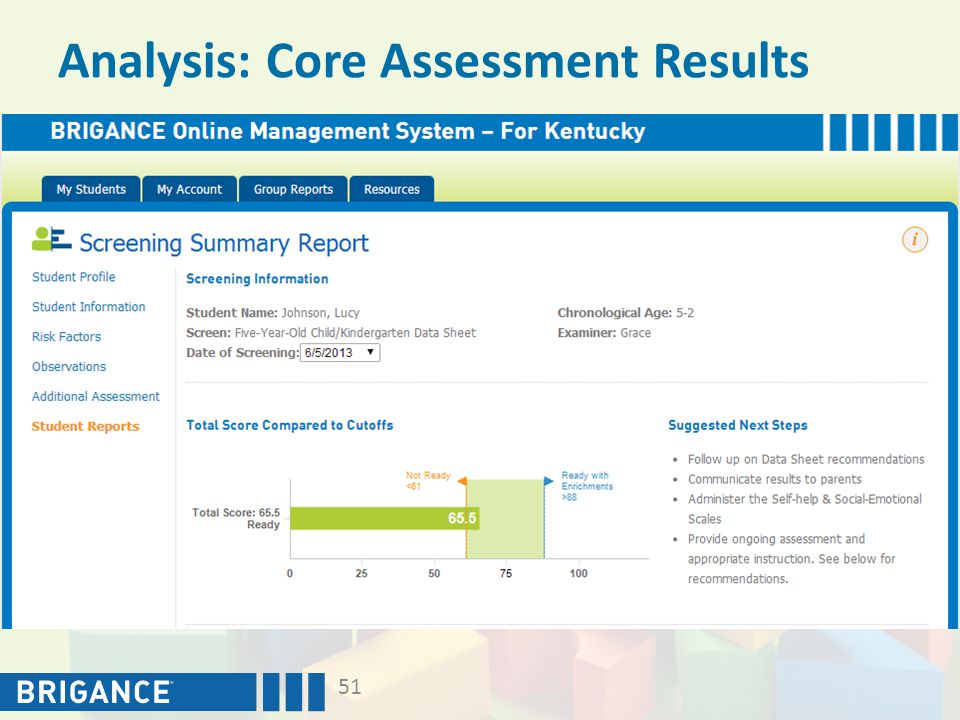
Task: Open Additional Assessment
Action: click(x=96, y=397)
